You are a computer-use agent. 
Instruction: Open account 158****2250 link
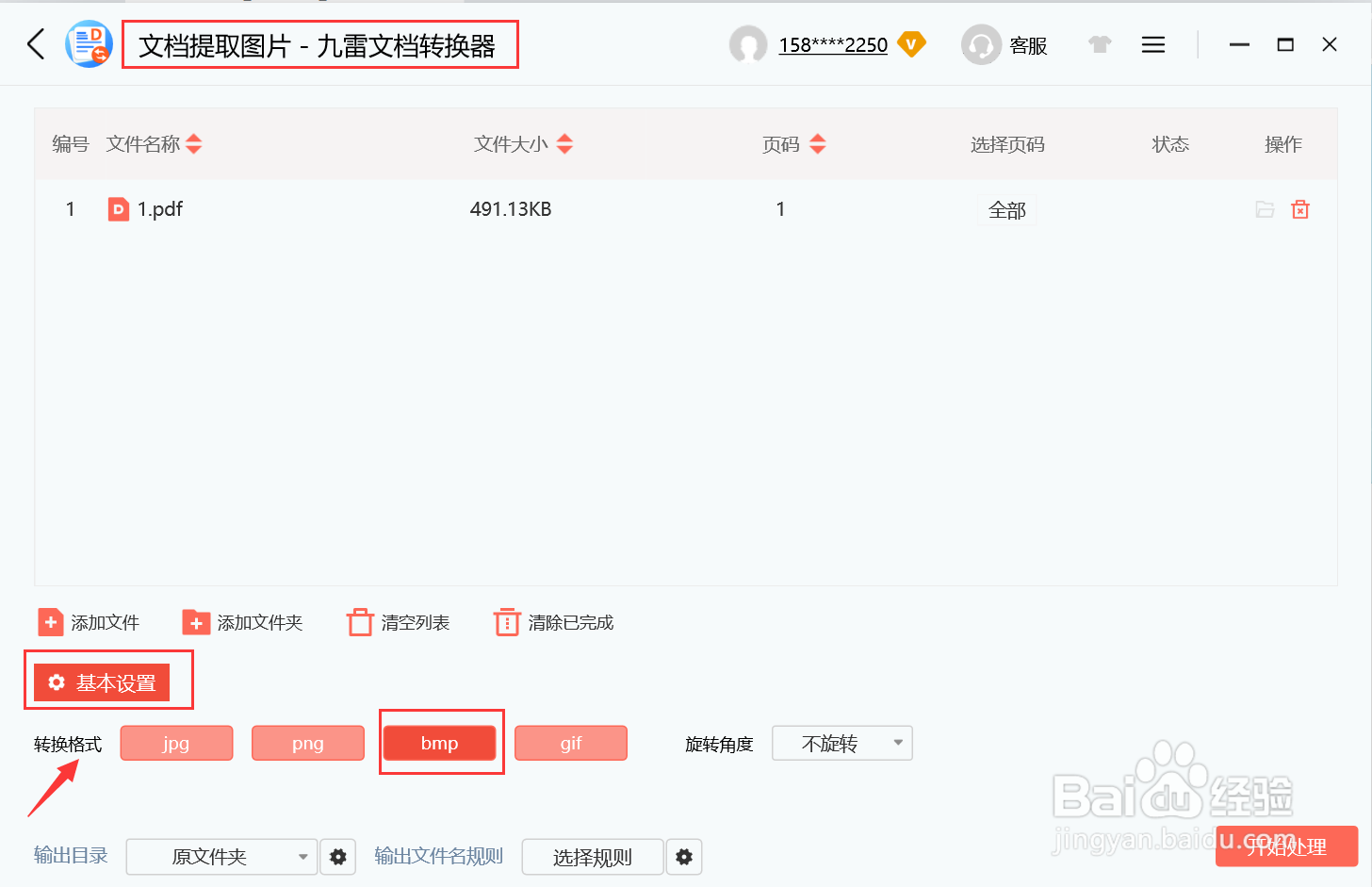833,45
